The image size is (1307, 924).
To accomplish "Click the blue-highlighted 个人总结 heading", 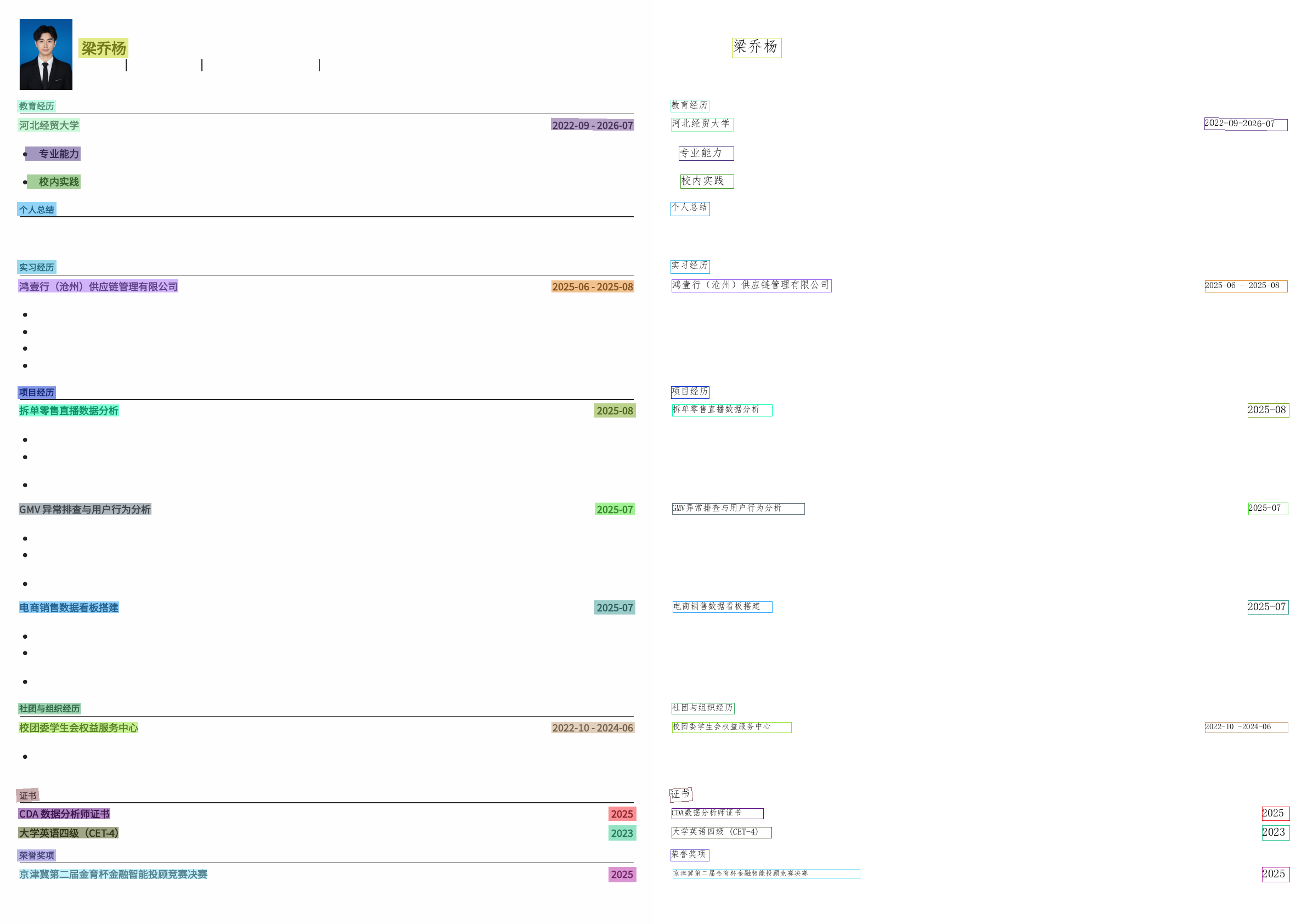I will pyautogui.click(x=36, y=210).
